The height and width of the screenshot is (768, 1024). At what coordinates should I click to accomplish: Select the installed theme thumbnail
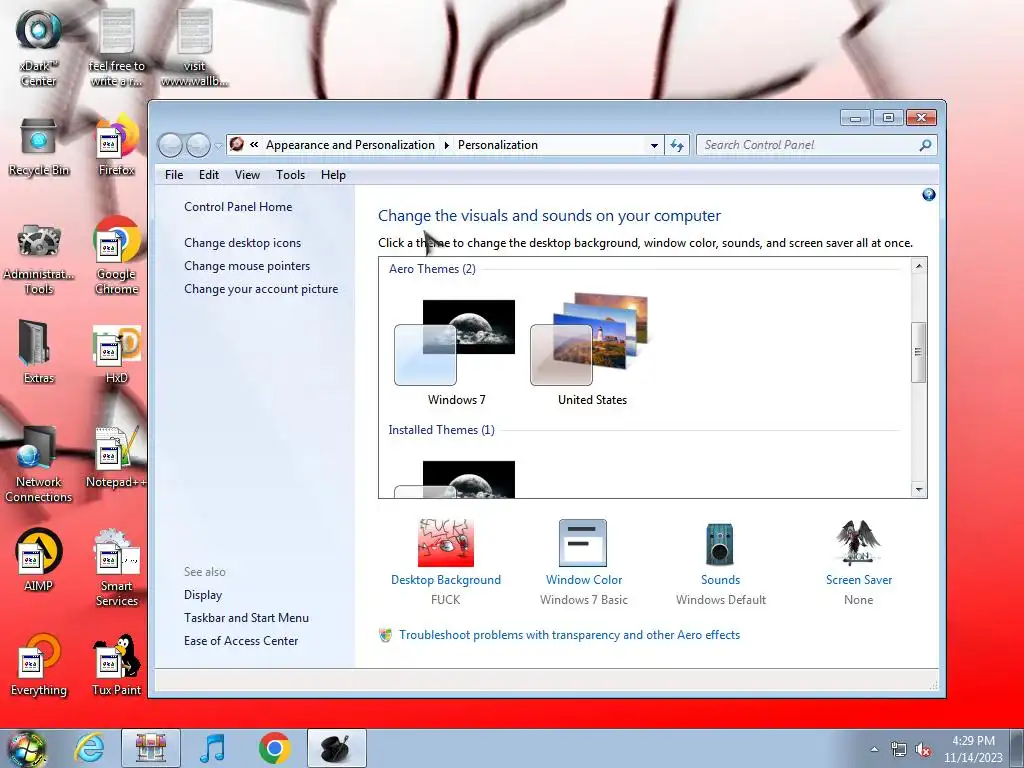pyautogui.click(x=456, y=479)
